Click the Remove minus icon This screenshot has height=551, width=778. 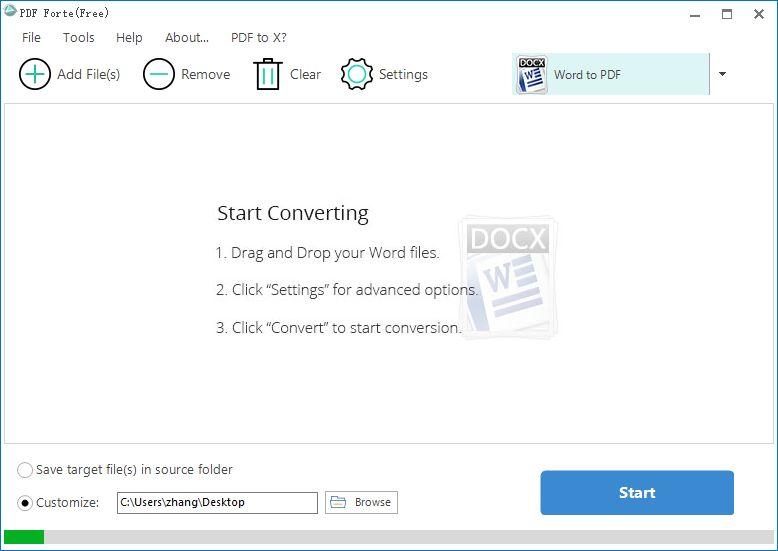tap(158, 75)
